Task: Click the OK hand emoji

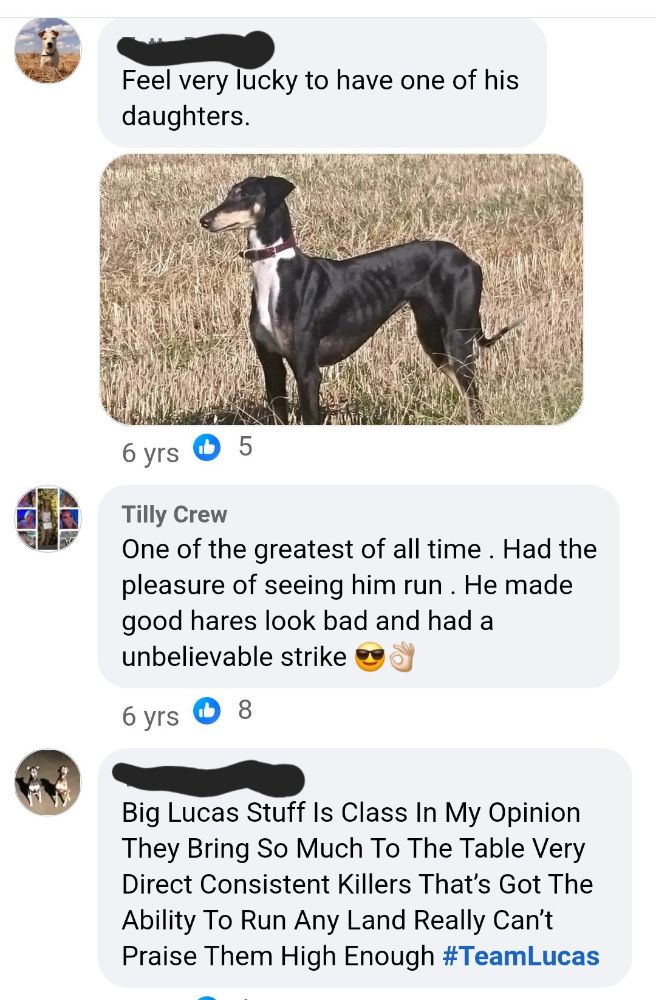Action: click(x=402, y=657)
